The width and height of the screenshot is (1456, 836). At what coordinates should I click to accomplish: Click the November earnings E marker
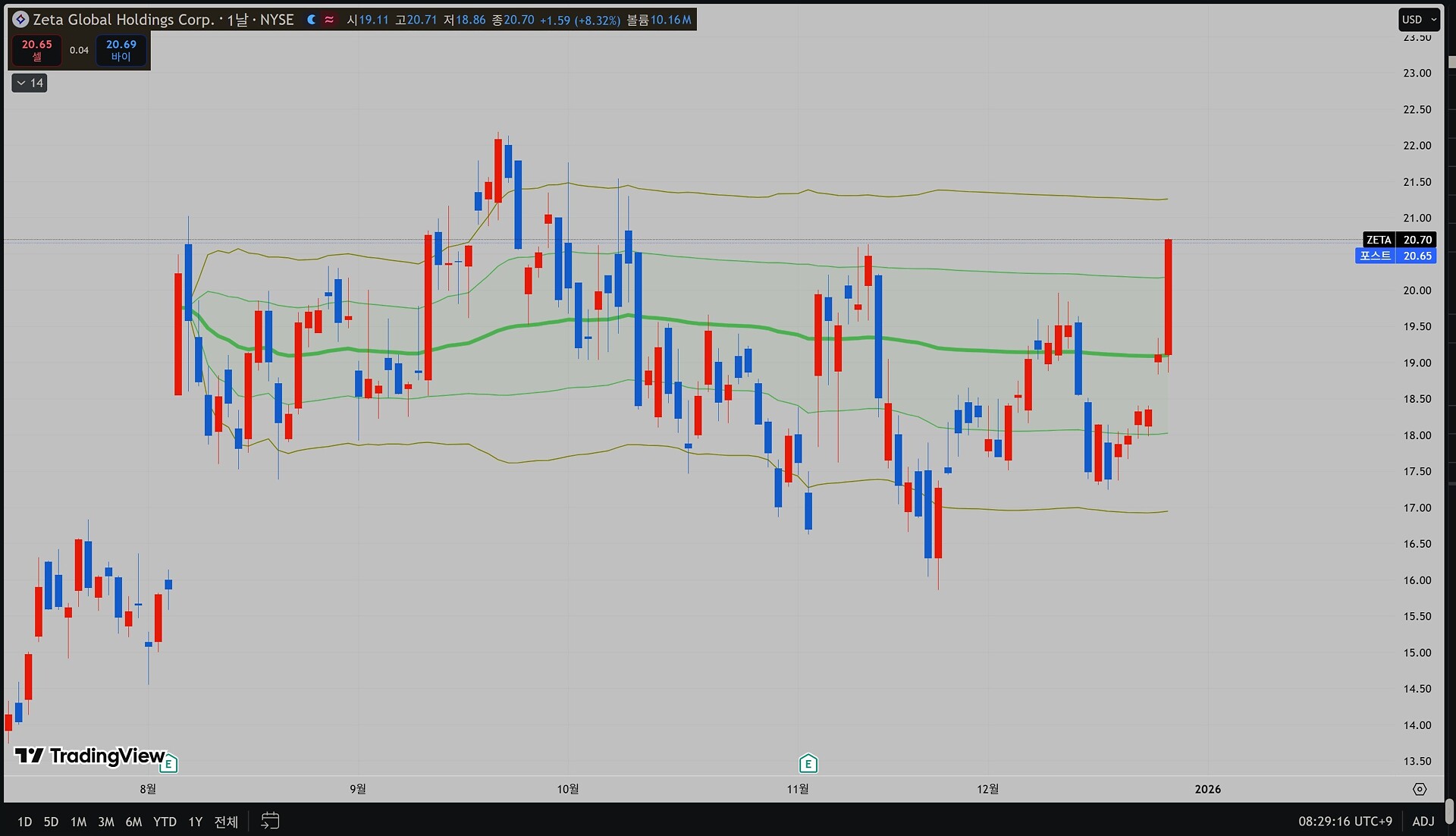[808, 763]
